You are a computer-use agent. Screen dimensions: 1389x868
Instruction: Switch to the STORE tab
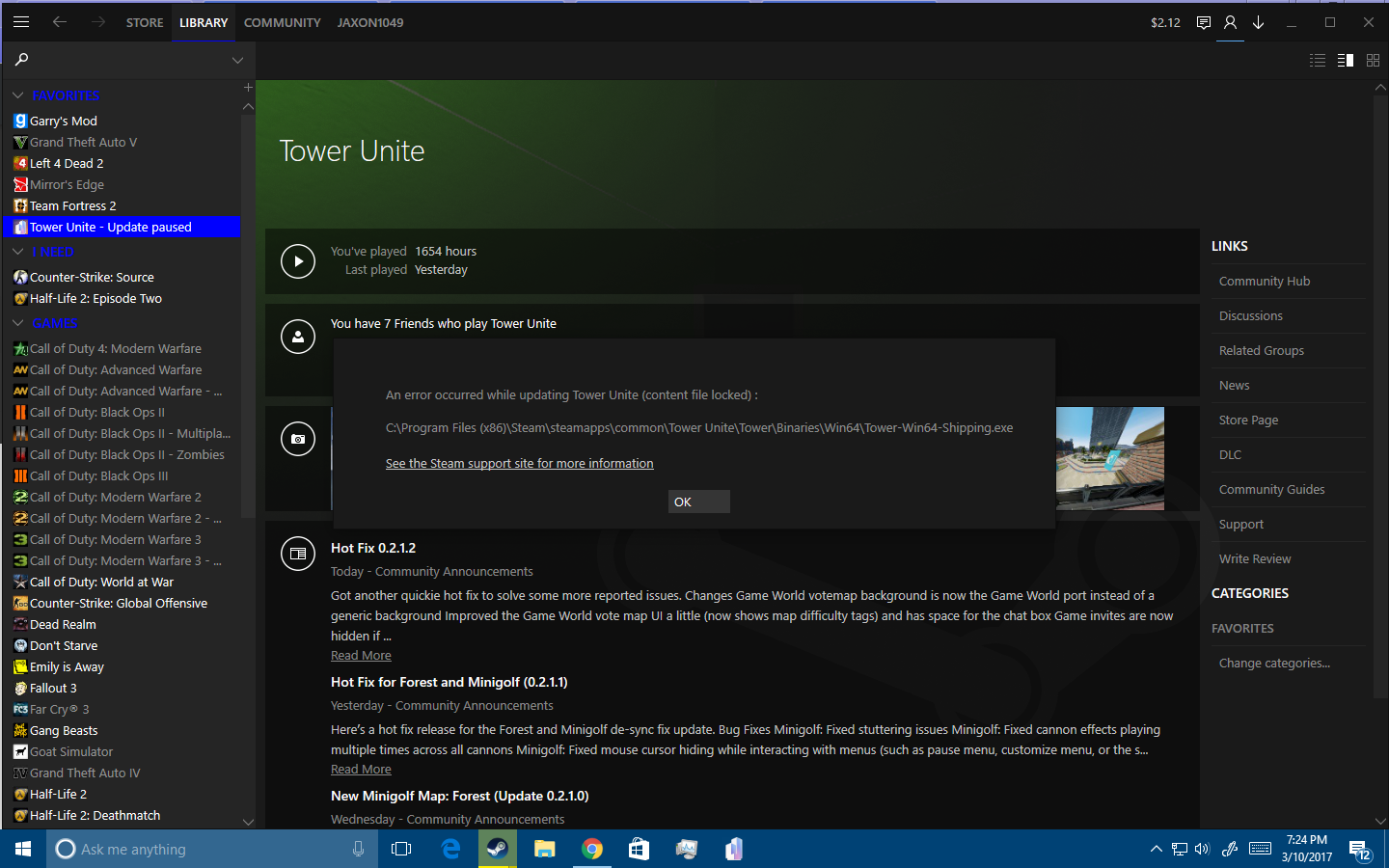[145, 22]
